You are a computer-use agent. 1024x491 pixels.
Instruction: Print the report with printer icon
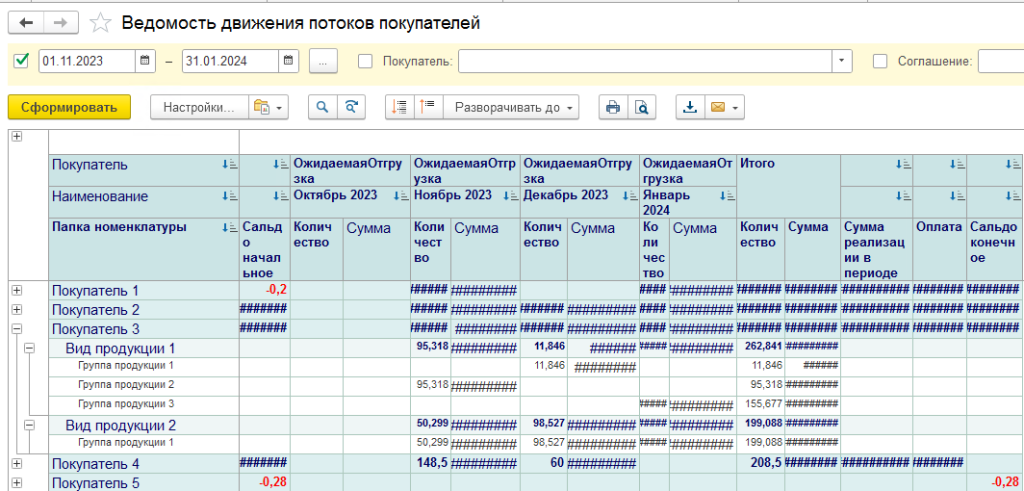613,108
